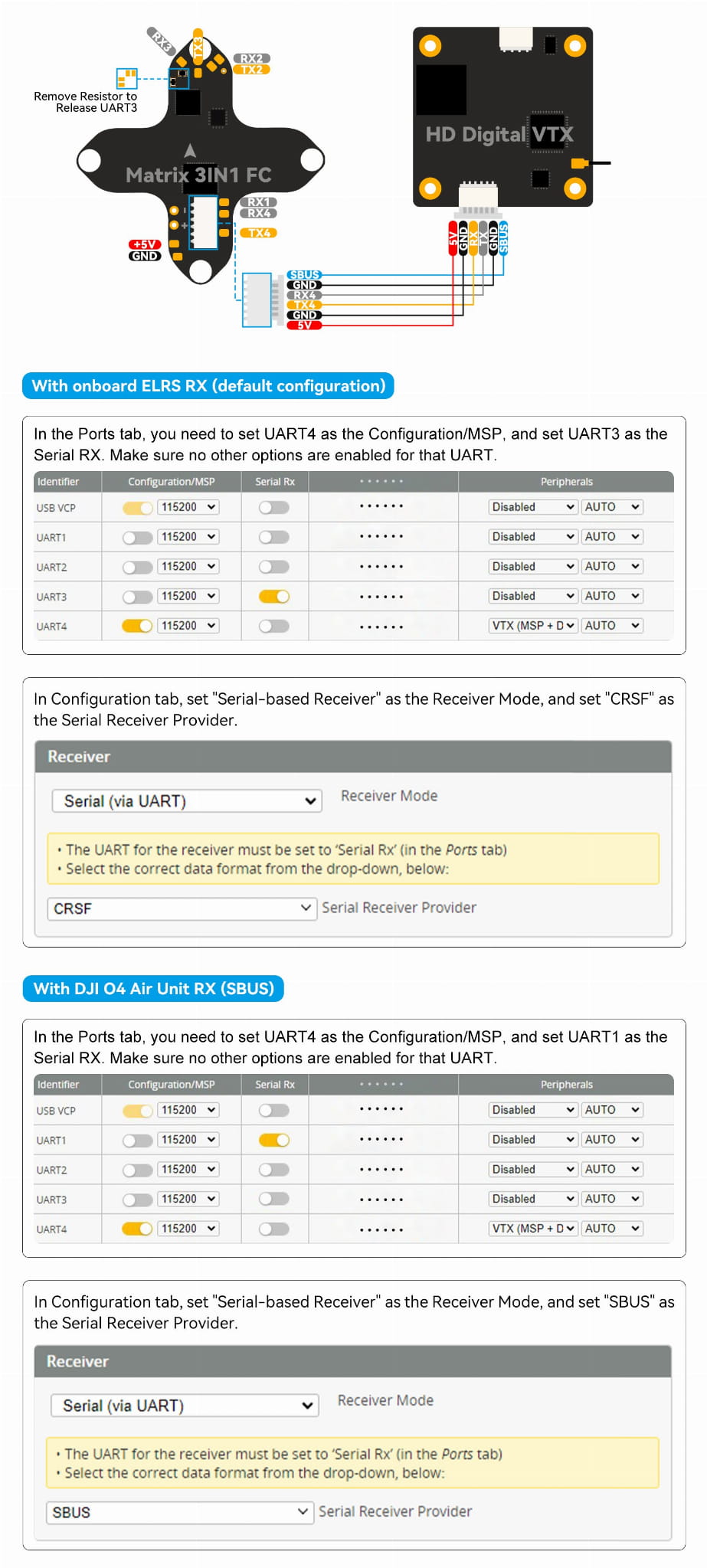The image size is (707, 1568).
Task: Toggle UART4 Configuration/MSP in first table
Action: (138, 626)
